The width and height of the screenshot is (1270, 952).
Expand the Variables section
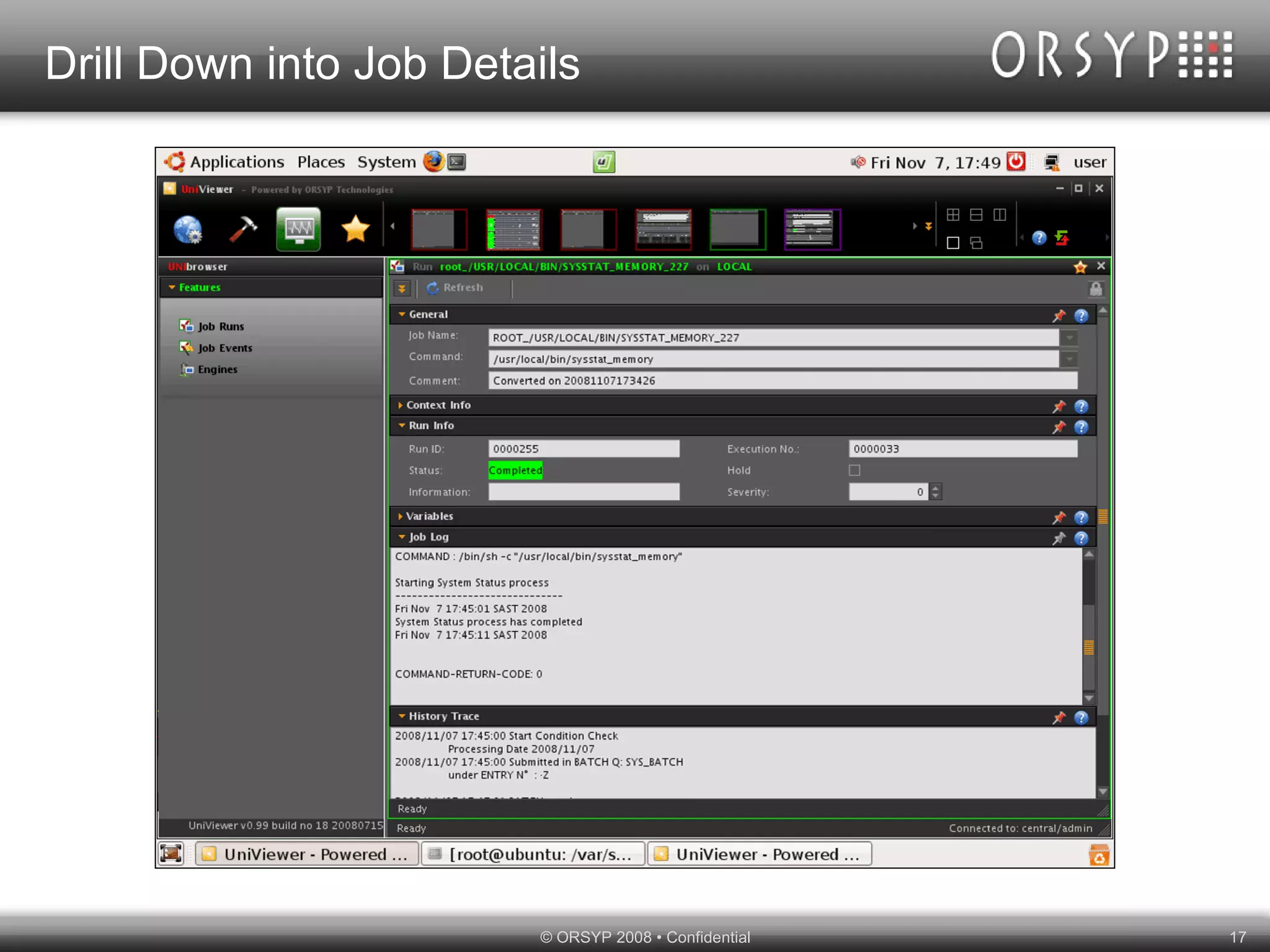401,516
